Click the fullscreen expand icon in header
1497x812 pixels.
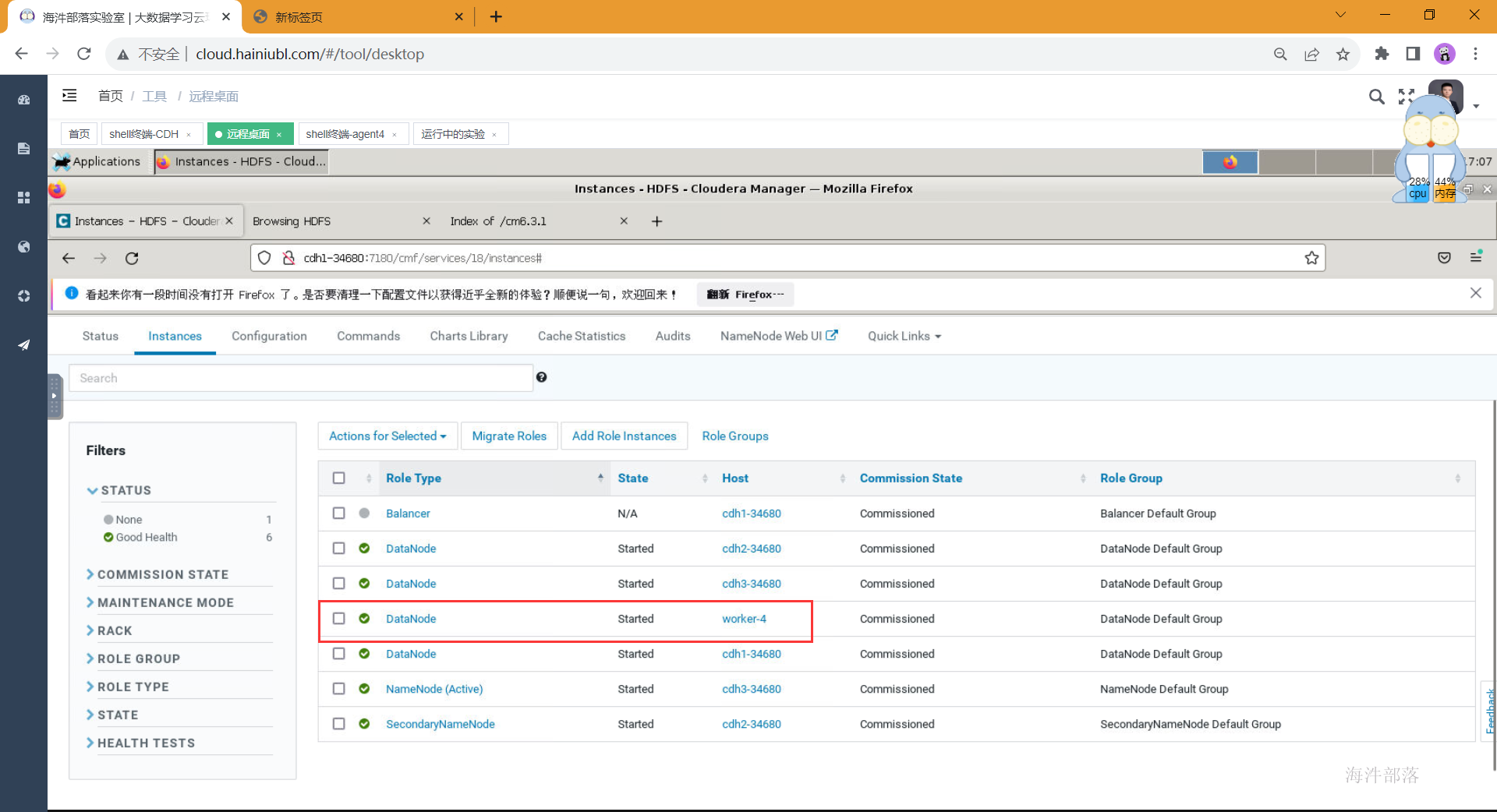tap(1407, 97)
